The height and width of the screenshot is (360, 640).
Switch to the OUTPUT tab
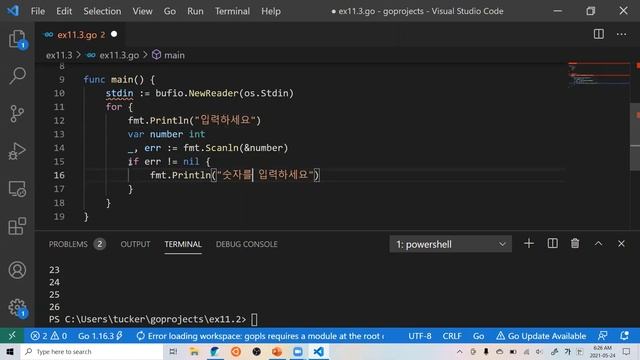pyautogui.click(x=135, y=244)
